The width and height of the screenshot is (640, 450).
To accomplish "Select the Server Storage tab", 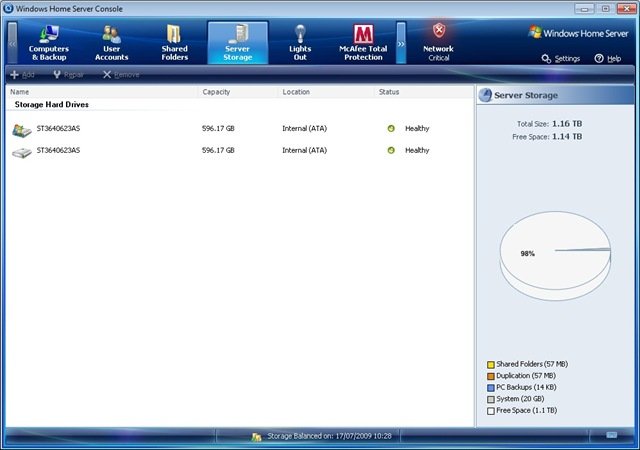I will [238, 43].
